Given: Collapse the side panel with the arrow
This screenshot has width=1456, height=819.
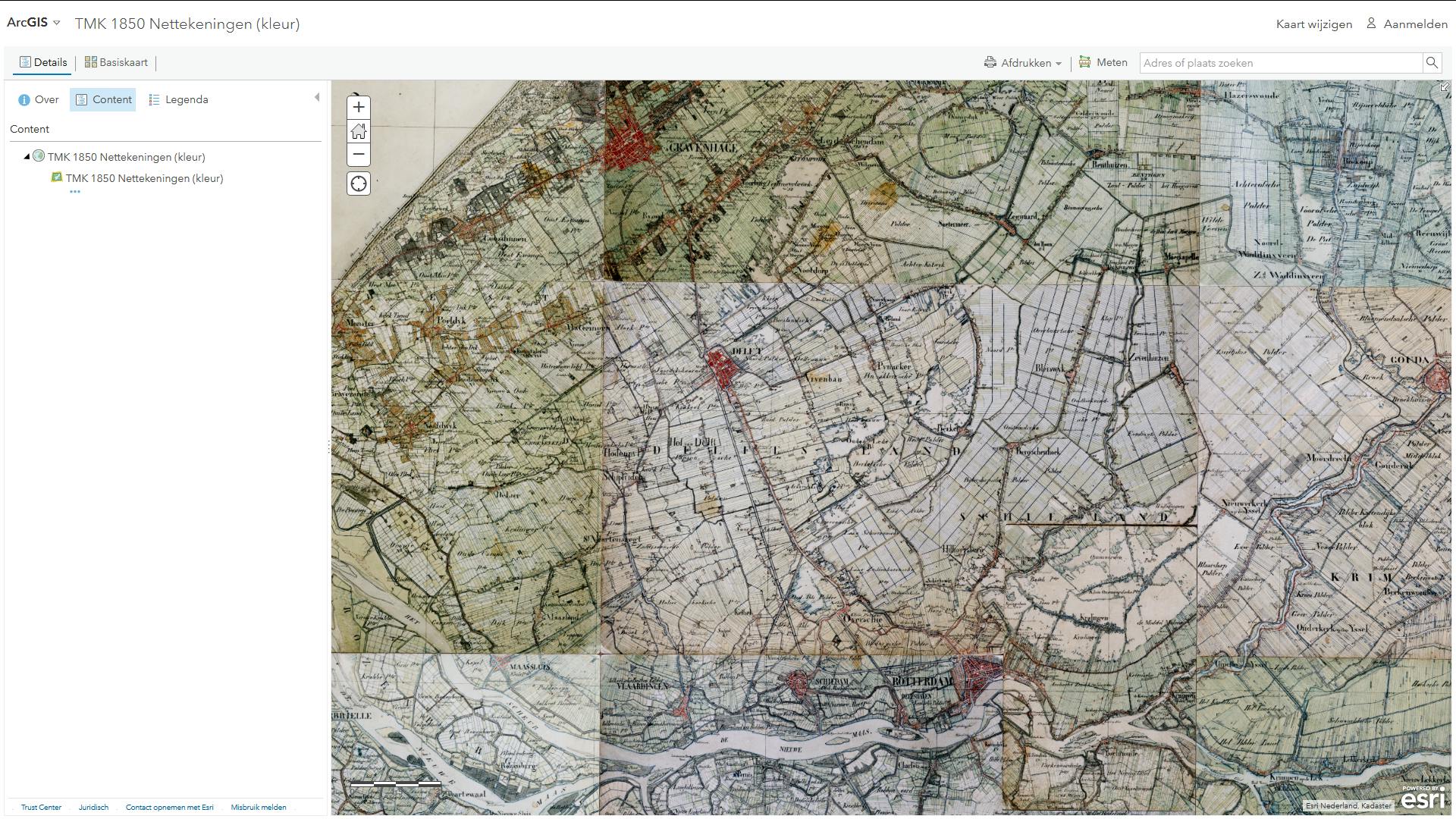Looking at the screenshot, I should pos(316,97).
